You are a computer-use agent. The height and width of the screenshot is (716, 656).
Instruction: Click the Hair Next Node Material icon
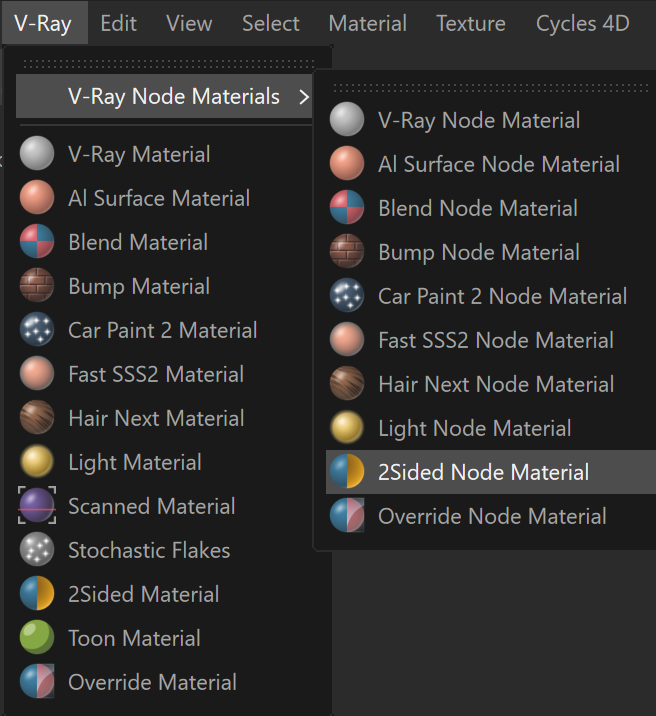pos(347,384)
